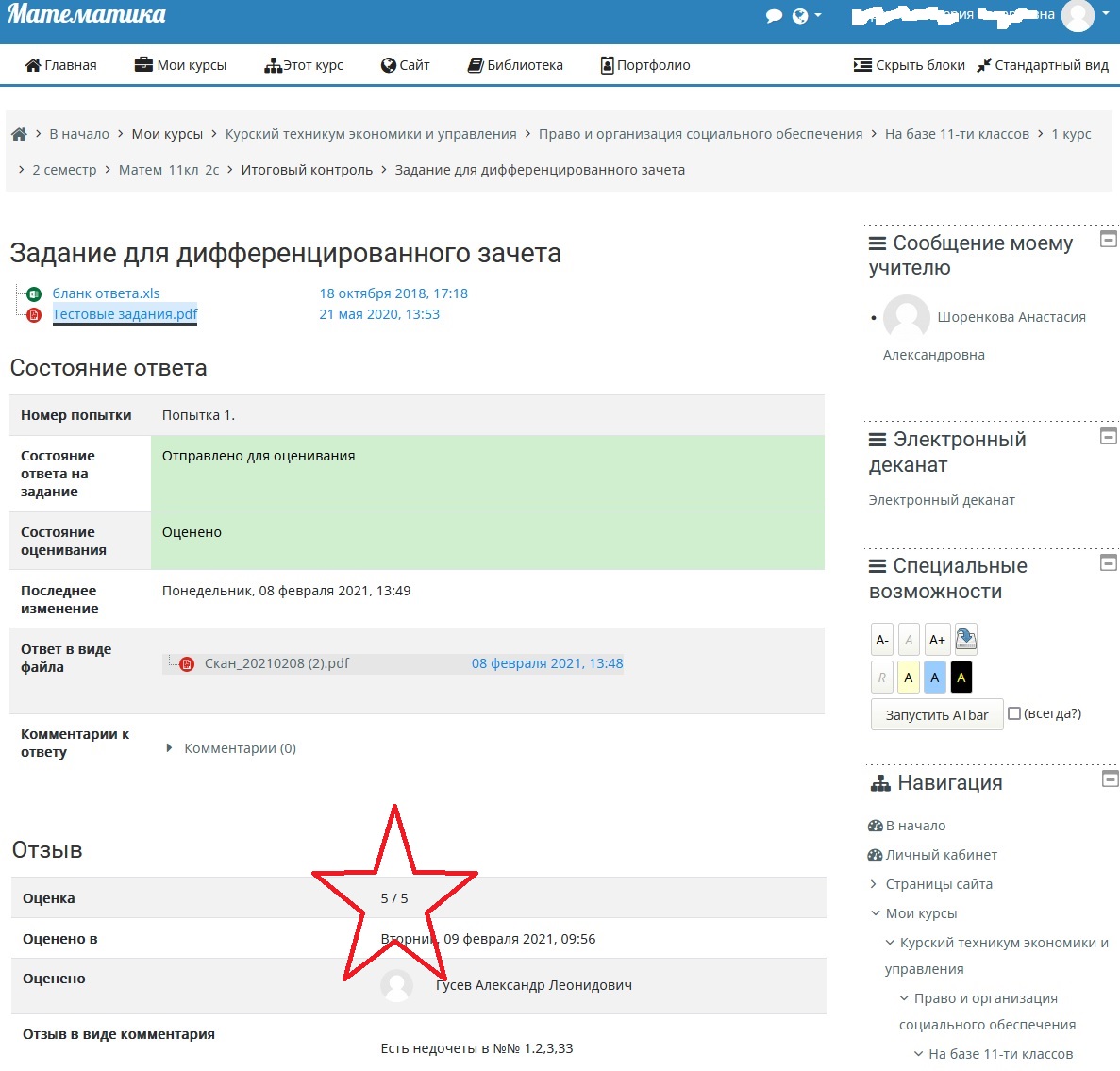Open В начало in the navigation tree
The height and width of the screenshot is (1071, 1120).
[915, 826]
